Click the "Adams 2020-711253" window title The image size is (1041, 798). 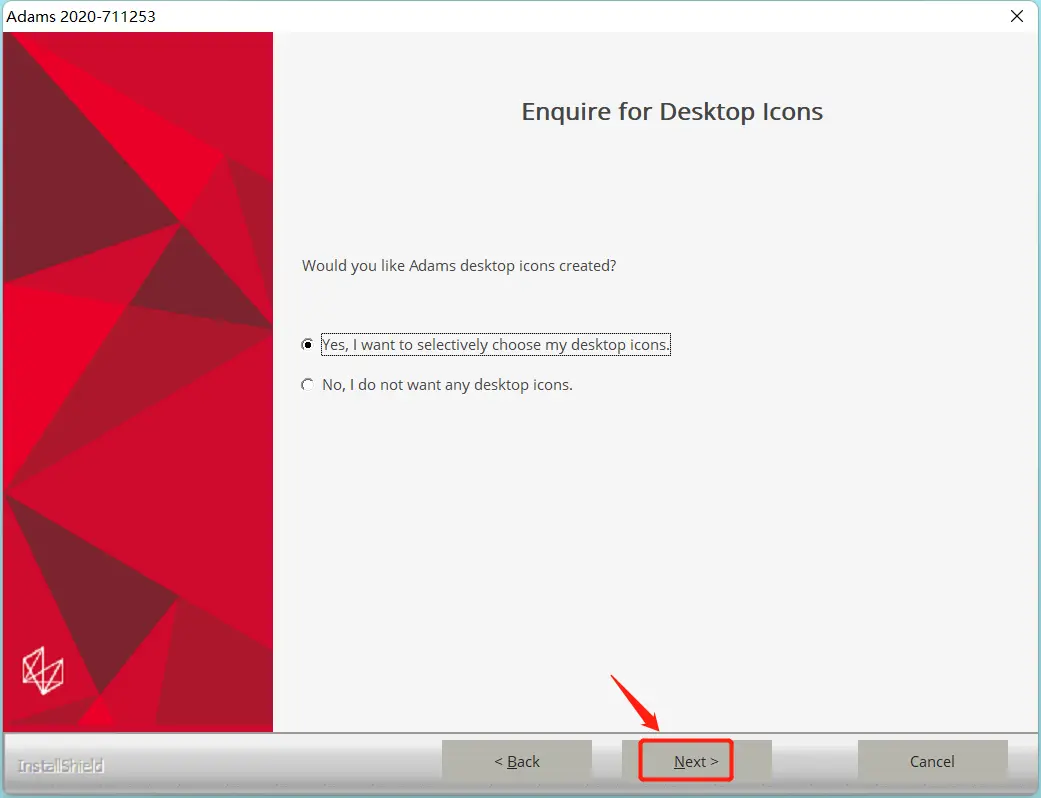(x=81, y=16)
